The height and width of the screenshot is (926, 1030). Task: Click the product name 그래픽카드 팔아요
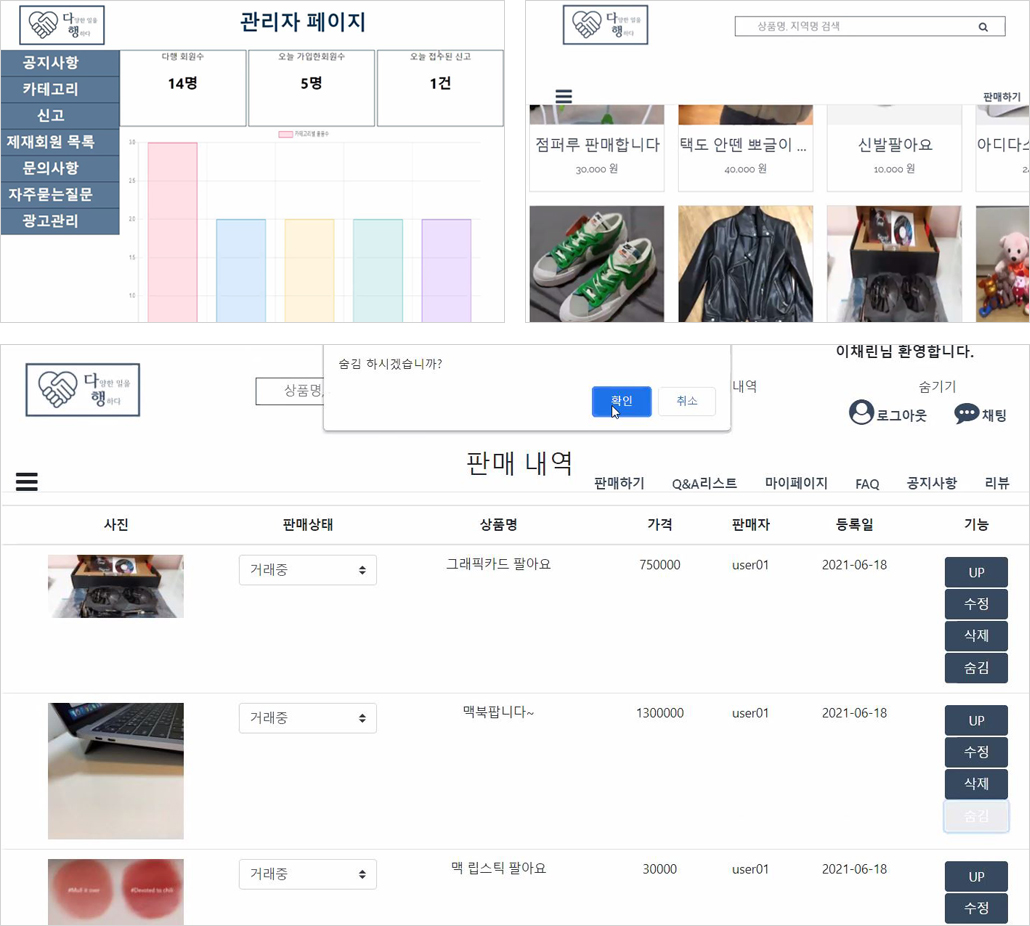point(499,564)
